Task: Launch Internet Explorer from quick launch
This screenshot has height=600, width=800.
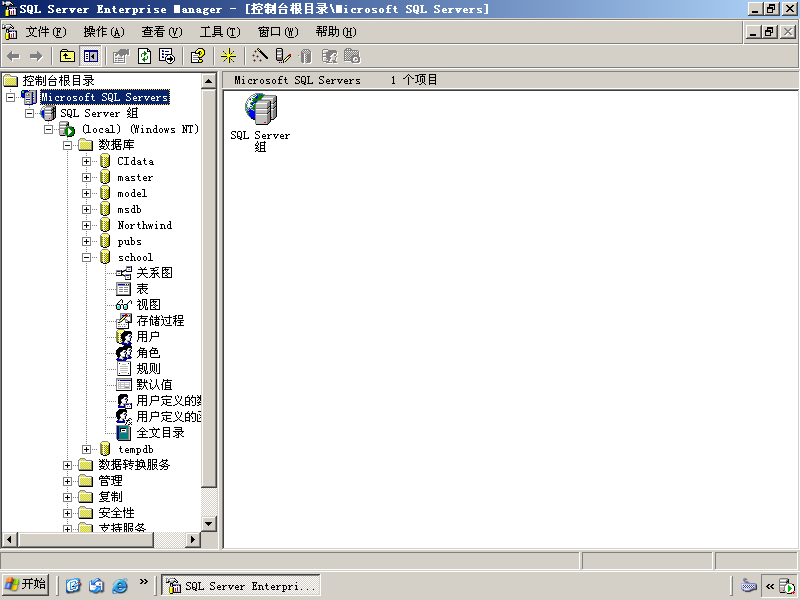Action: (x=119, y=585)
